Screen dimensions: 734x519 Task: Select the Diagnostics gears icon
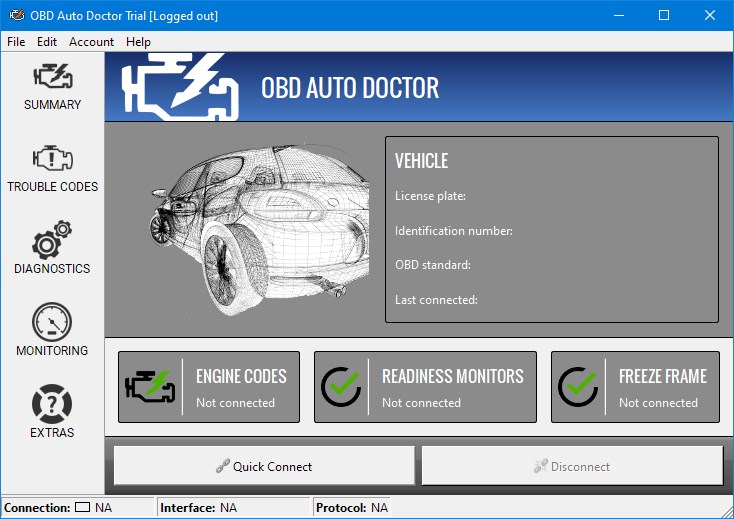coord(52,240)
